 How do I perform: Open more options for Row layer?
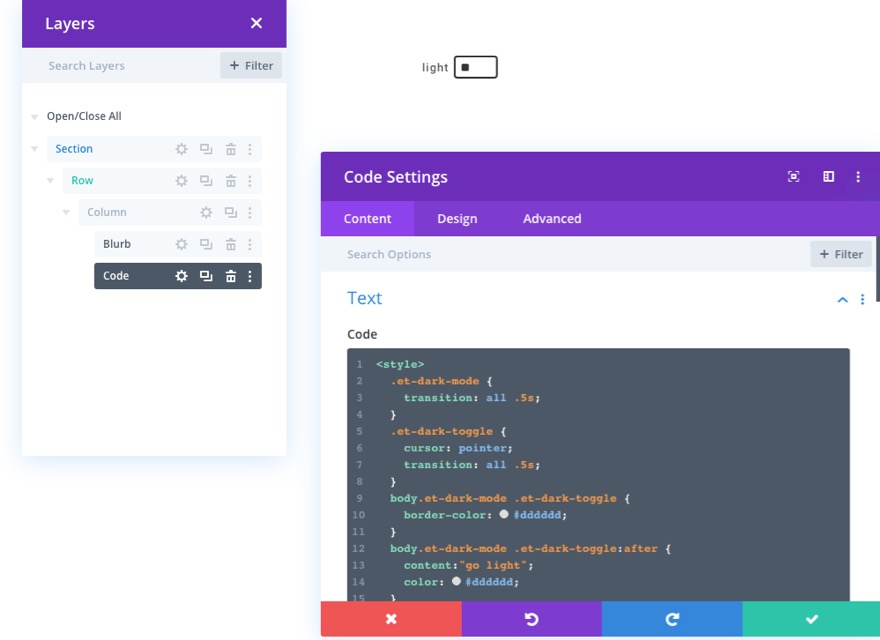click(x=250, y=181)
